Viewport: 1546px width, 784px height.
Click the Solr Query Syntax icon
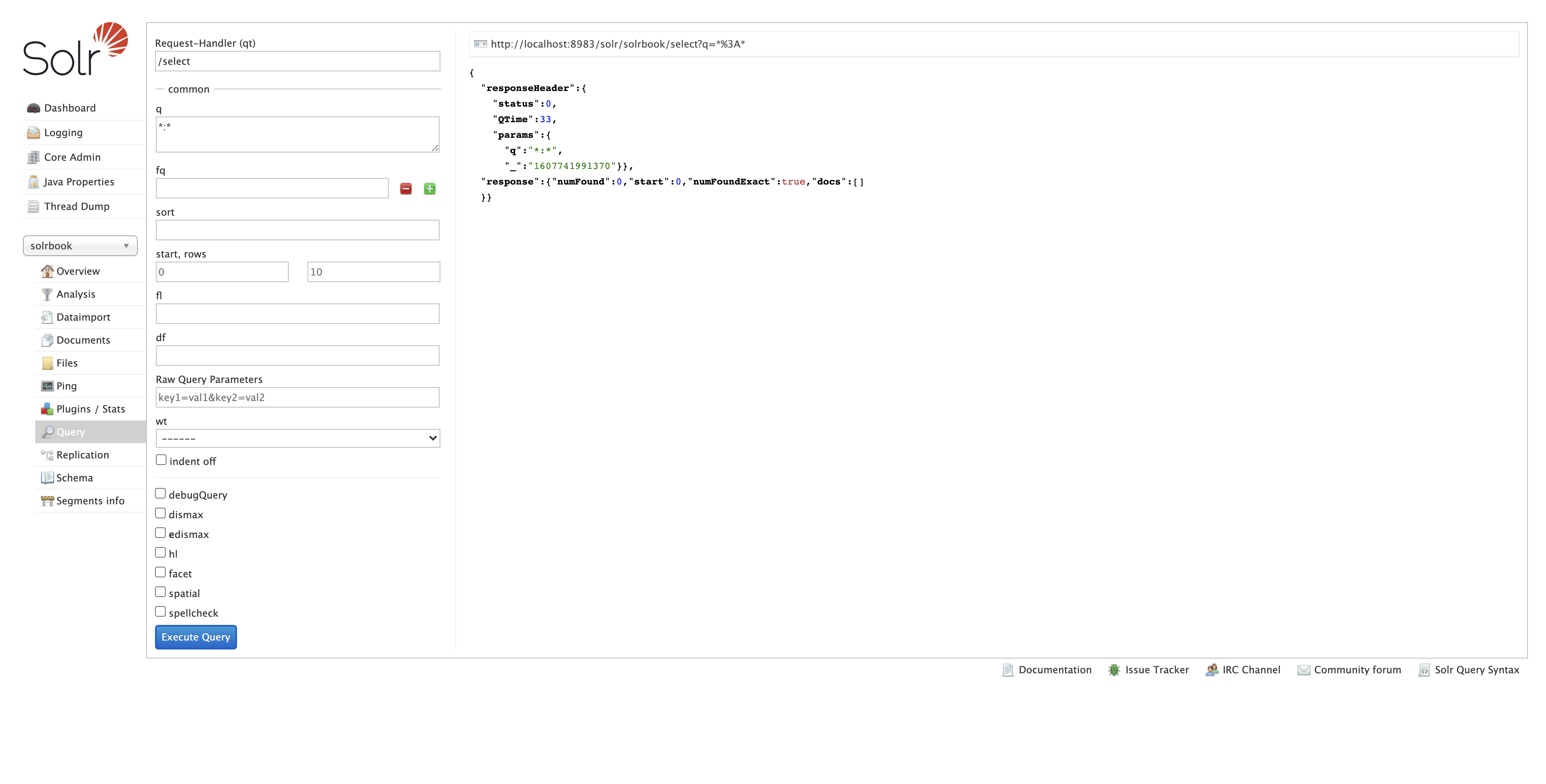tap(1424, 670)
